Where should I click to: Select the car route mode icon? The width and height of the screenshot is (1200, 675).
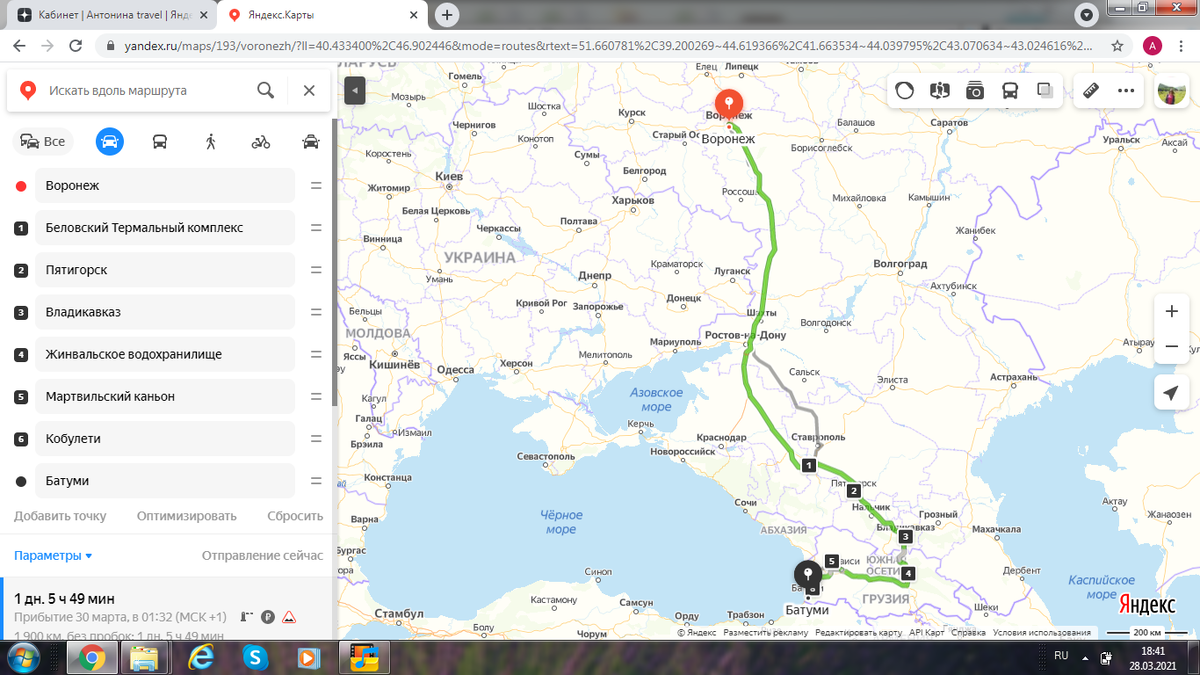pyautogui.click(x=110, y=141)
